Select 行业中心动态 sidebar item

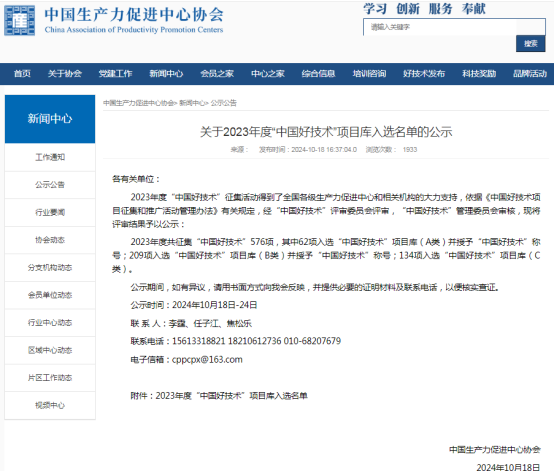pyautogui.click(x=50, y=323)
